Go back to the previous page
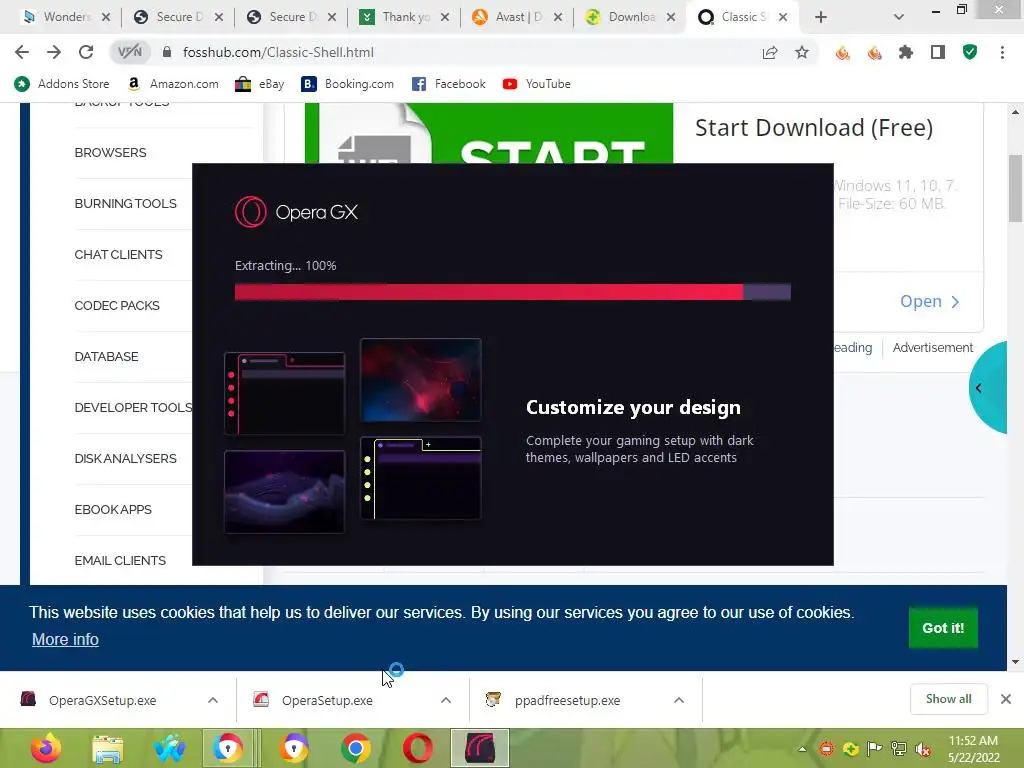Viewport: 1024px width, 768px height. click(x=22, y=52)
